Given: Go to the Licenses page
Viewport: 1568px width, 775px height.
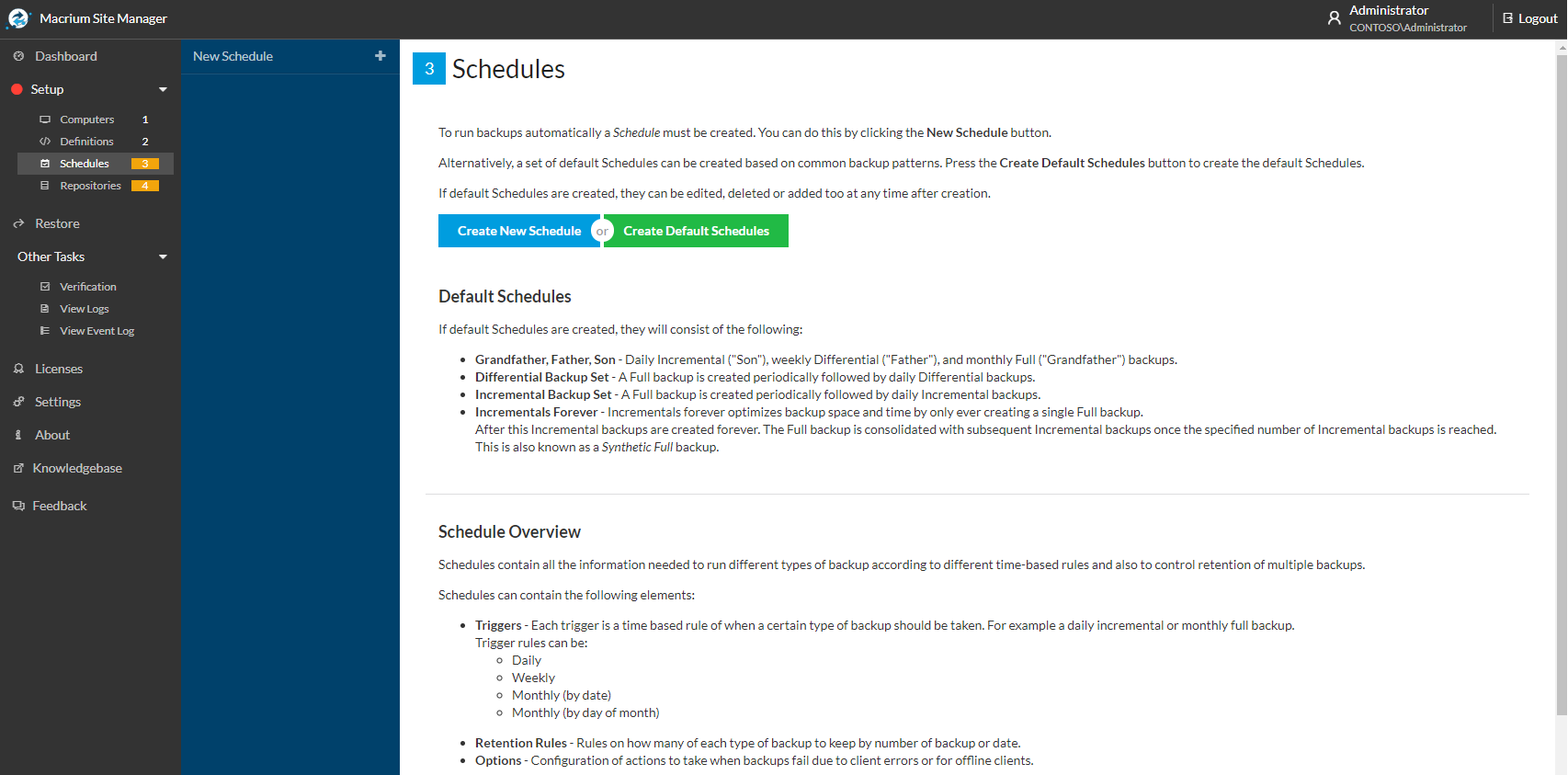Looking at the screenshot, I should [x=59, y=369].
